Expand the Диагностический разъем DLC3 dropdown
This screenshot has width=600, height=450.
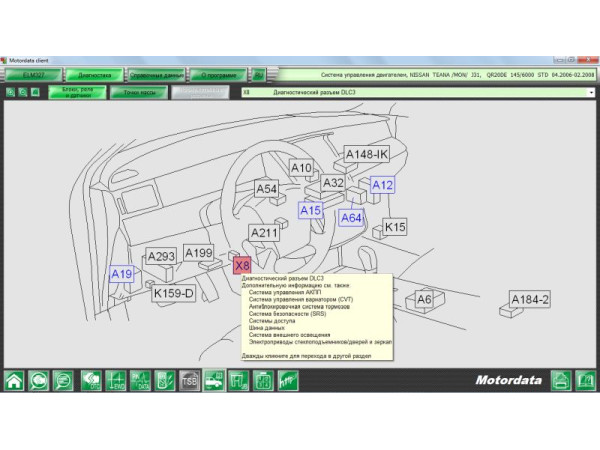click(591, 92)
